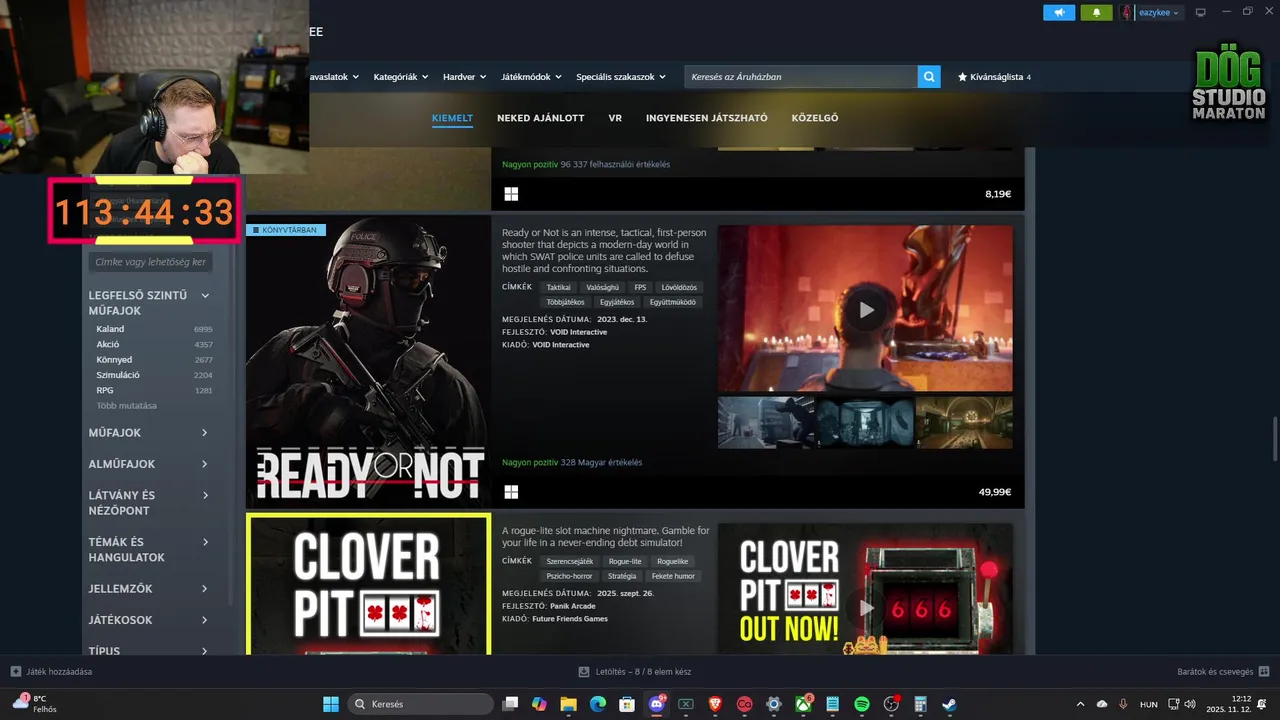Click the Windows platform icon on Ready or Not

point(511,492)
